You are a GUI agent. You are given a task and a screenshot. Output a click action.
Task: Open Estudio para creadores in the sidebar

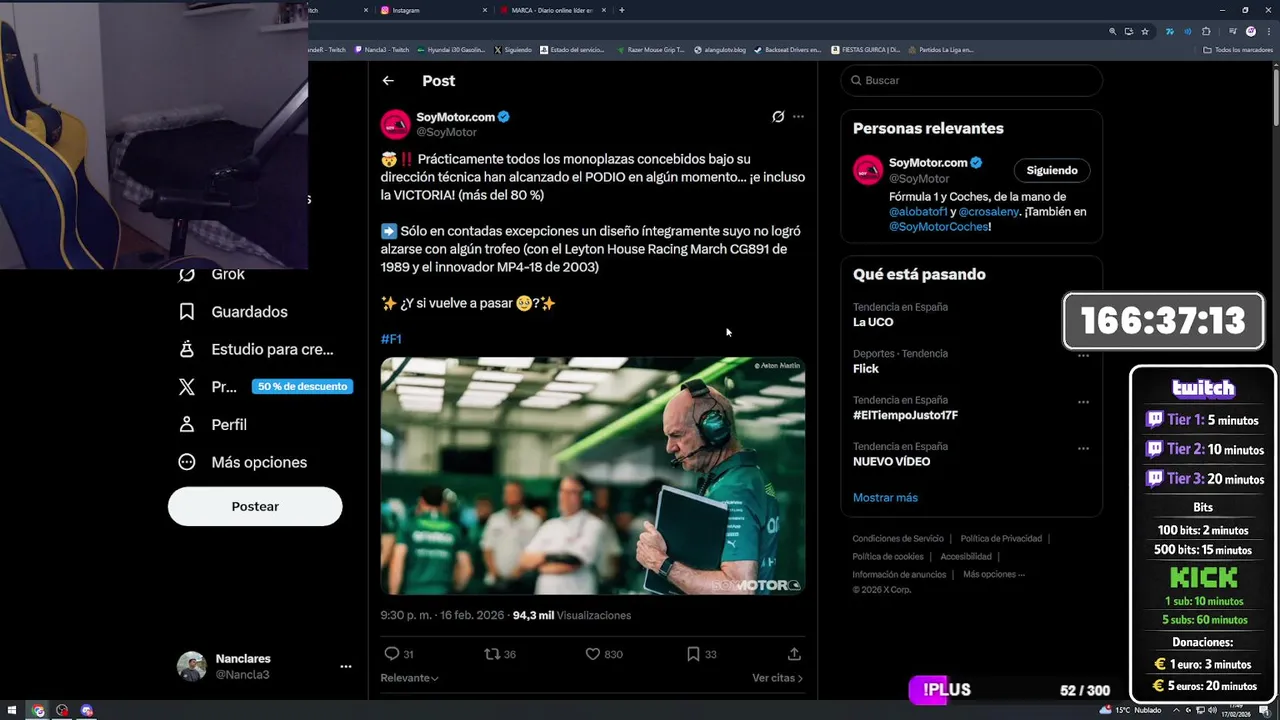[x=256, y=350]
